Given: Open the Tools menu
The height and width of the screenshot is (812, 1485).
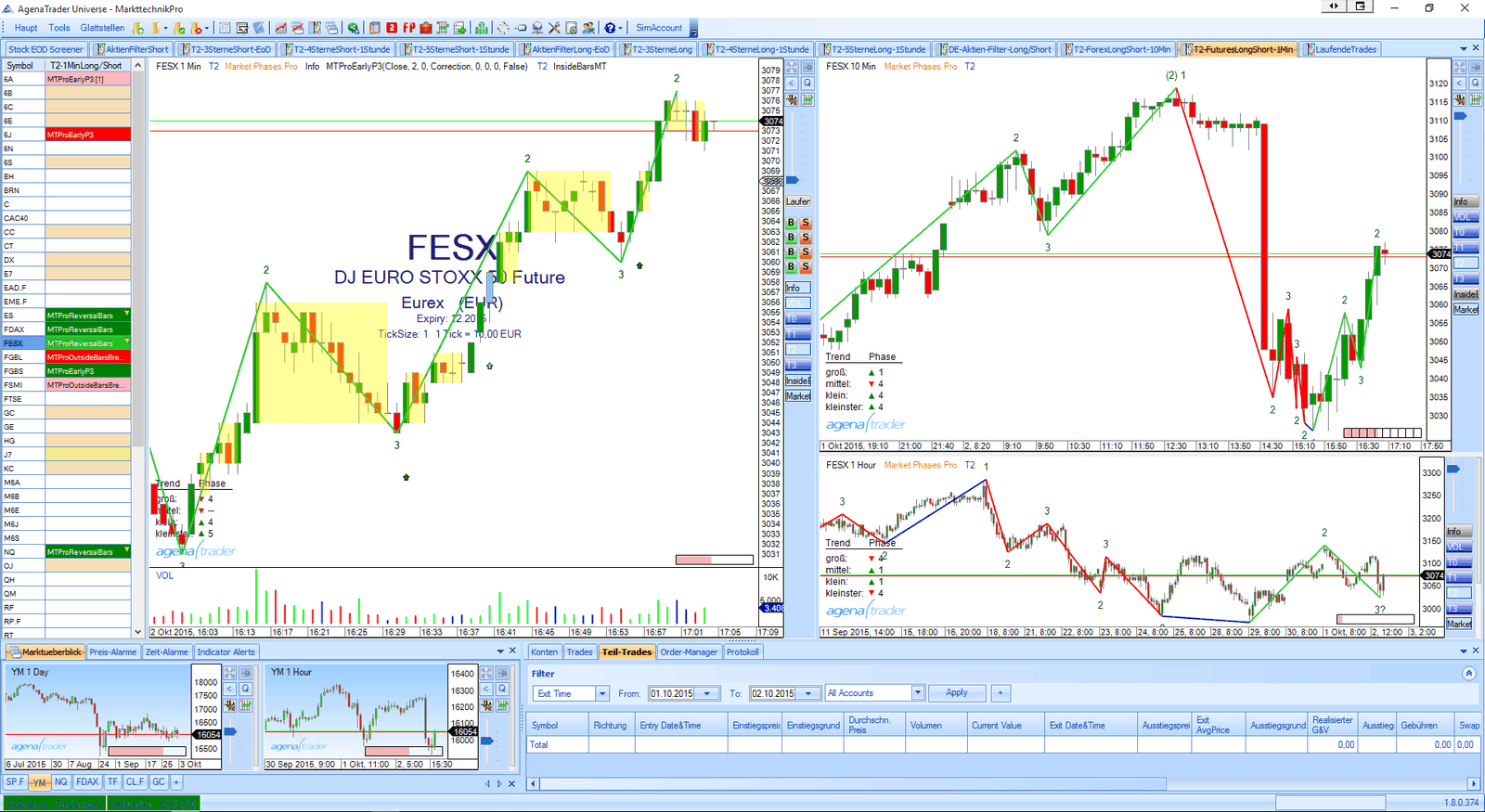Looking at the screenshot, I should 59,28.
